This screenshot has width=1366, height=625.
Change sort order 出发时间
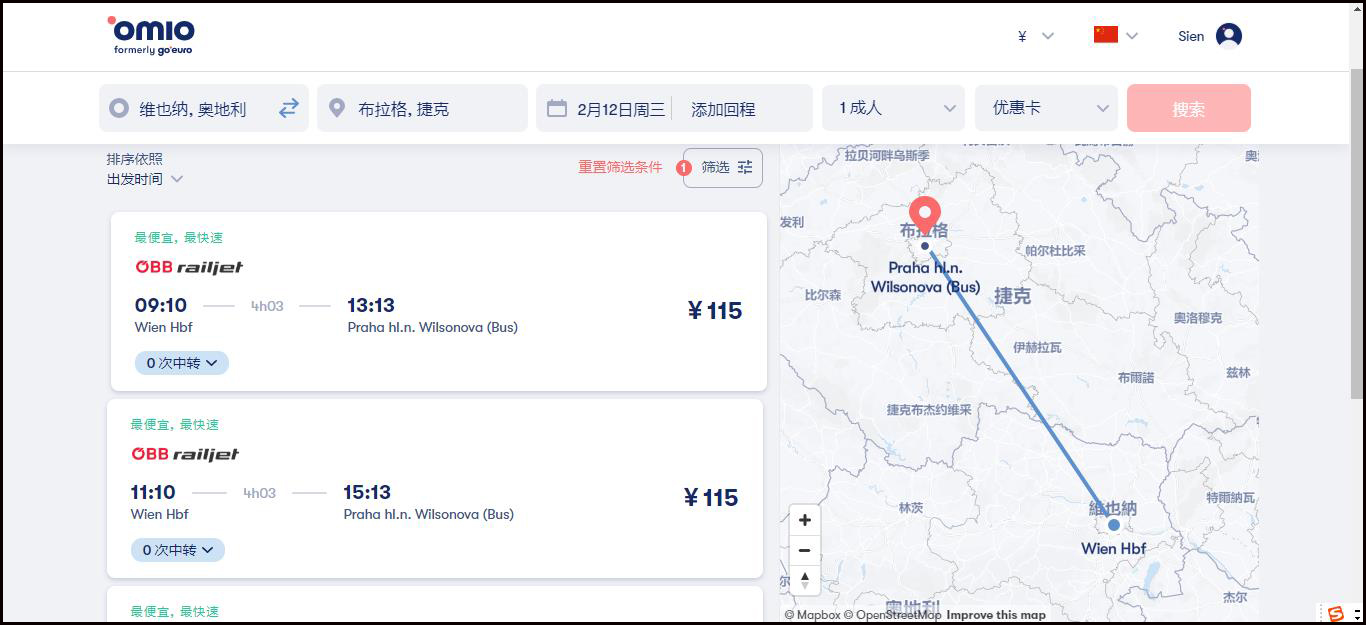pos(145,179)
